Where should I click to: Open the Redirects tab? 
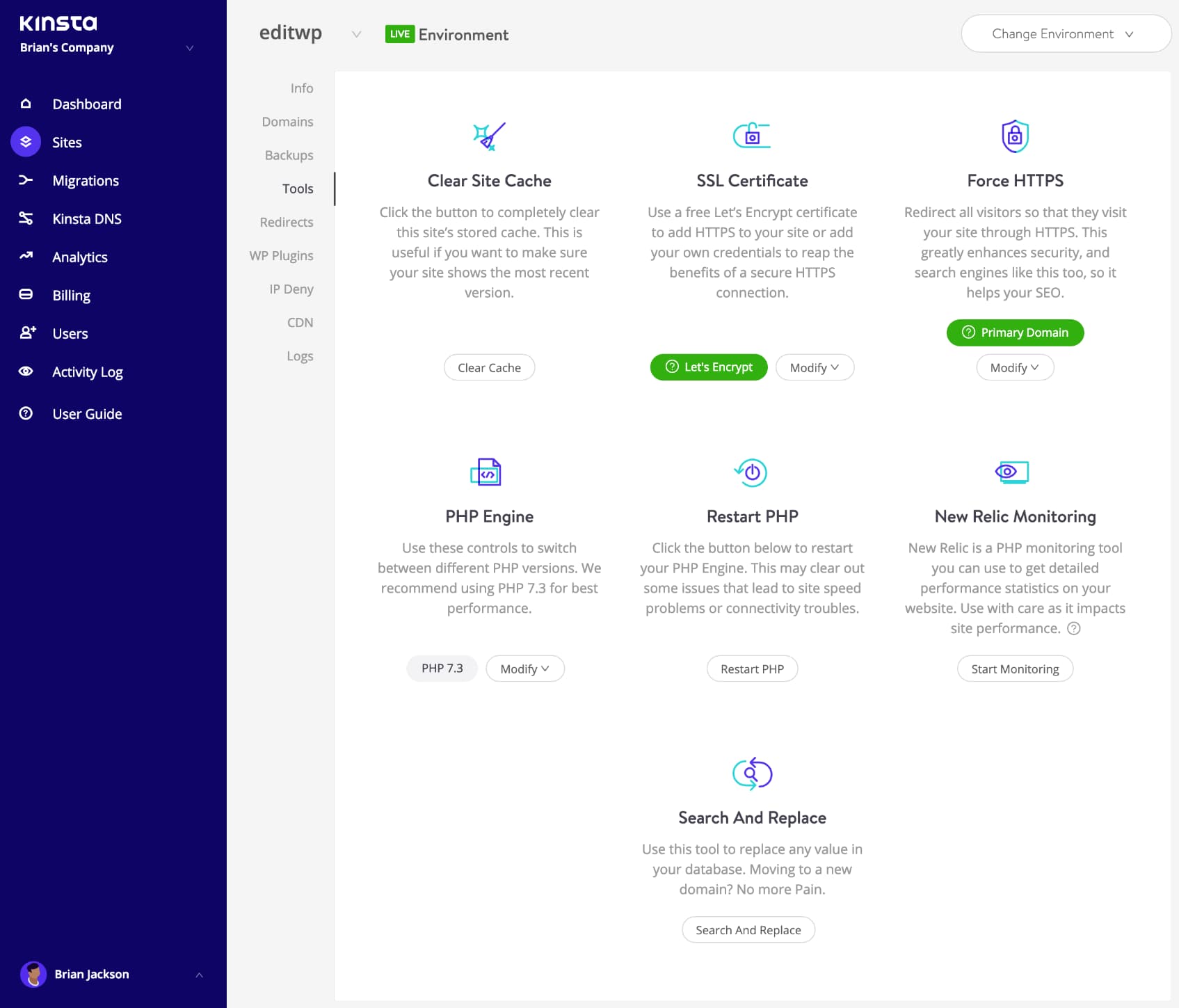point(287,222)
